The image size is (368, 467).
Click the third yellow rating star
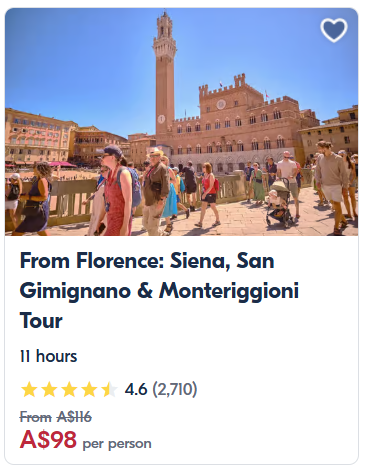coord(69,389)
